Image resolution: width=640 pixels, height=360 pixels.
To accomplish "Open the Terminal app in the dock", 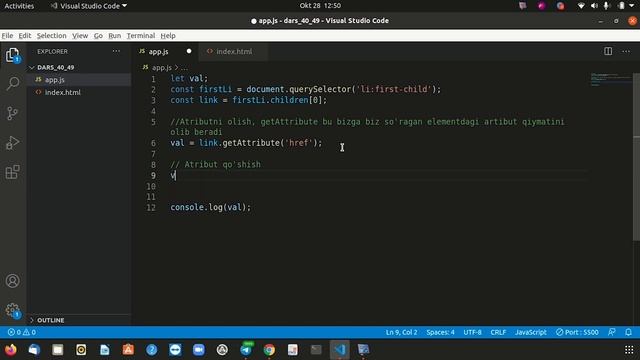I will click(316, 350).
